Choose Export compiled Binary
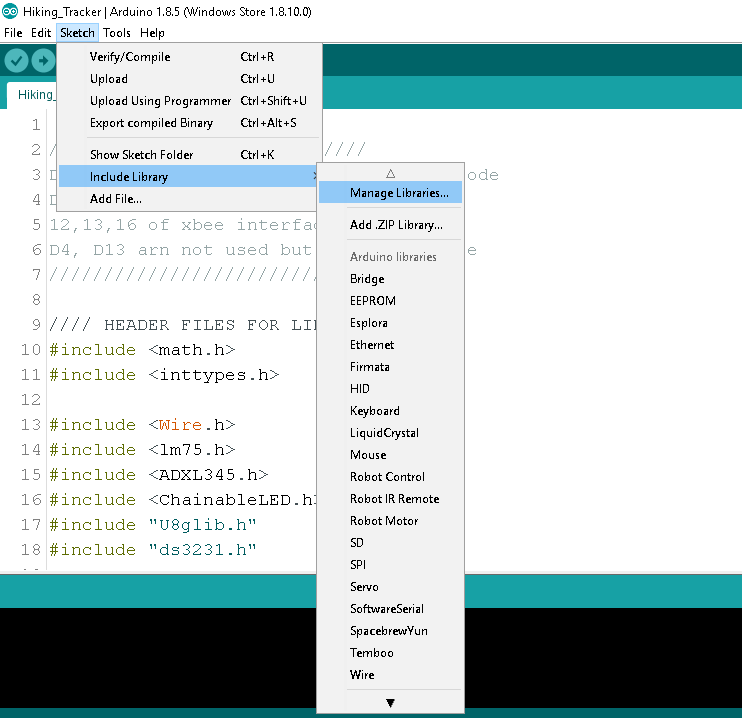 tap(151, 123)
